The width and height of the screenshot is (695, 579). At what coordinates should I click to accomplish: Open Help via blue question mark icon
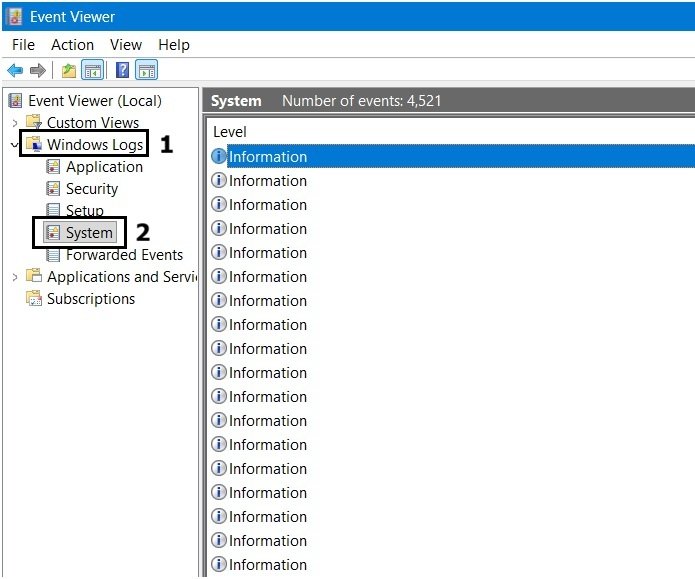coord(122,70)
